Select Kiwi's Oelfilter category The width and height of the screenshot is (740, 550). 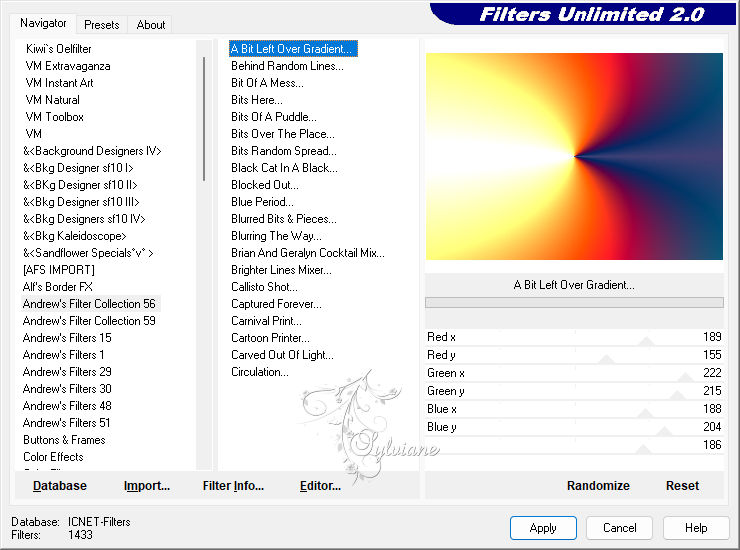point(59,49)
